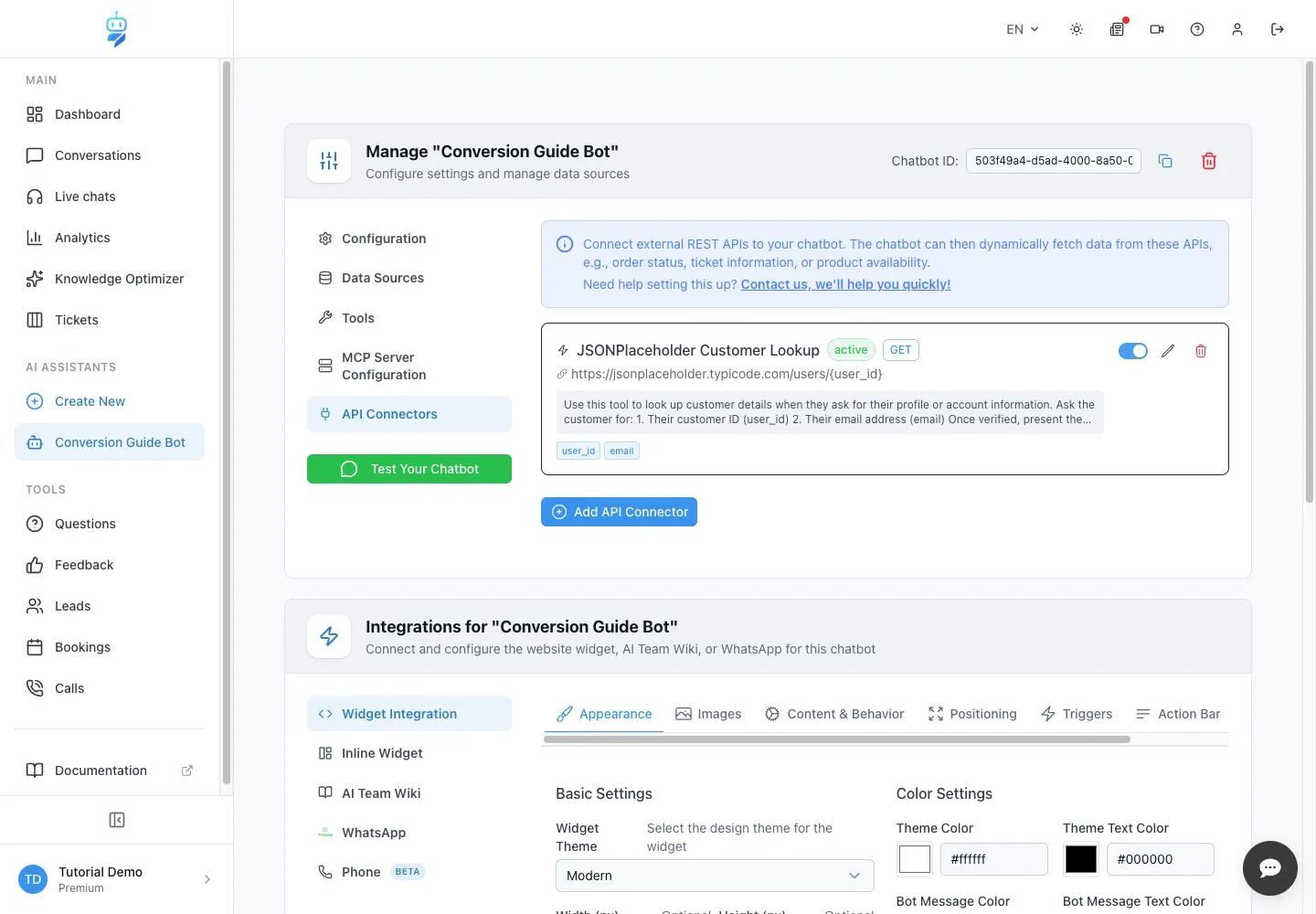1316x914 pixels.
Task: Open the Action Bar tab
Action: click(x=1178, y=714)
